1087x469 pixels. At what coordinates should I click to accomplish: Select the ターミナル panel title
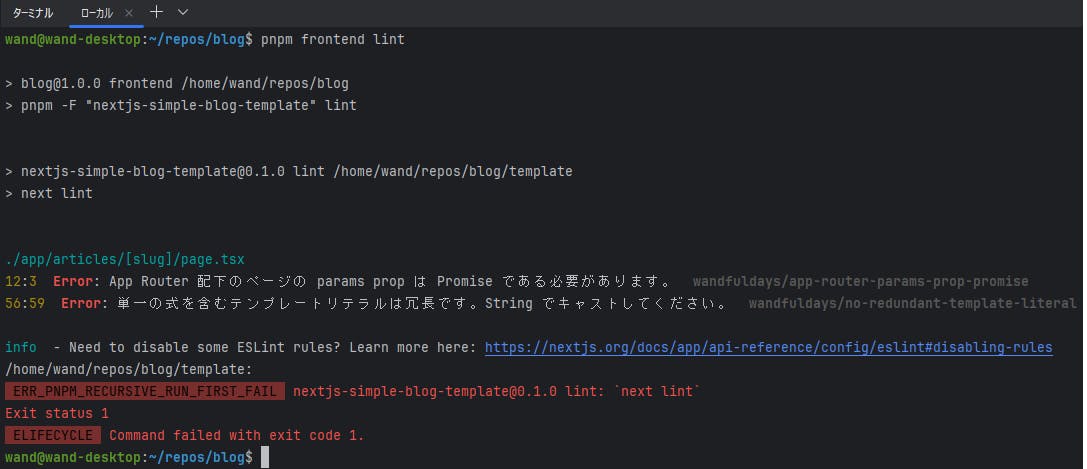[33, 12]
